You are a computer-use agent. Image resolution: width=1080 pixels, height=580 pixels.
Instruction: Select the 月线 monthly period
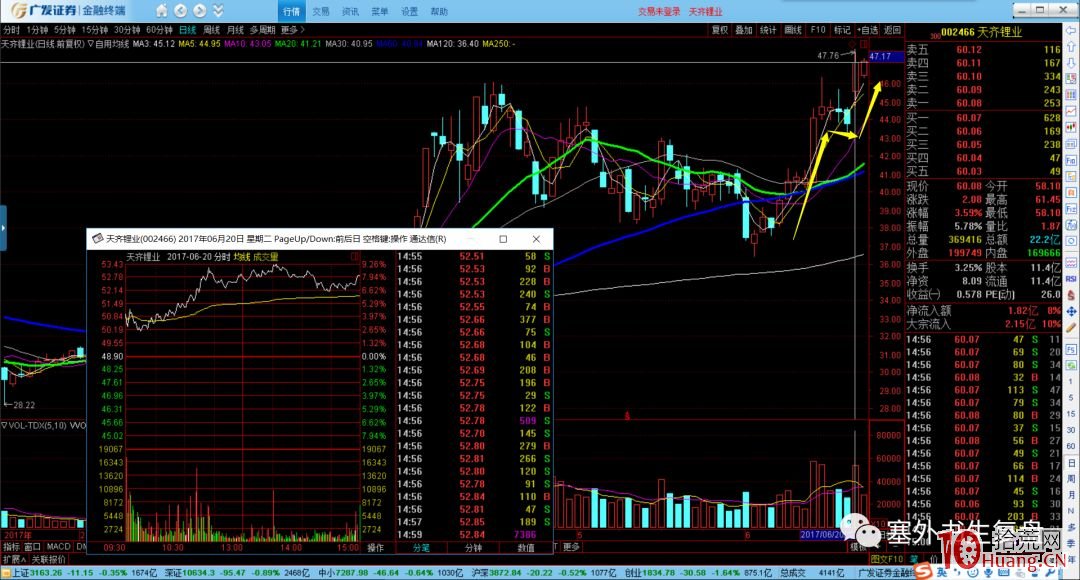tap(236, 30)
